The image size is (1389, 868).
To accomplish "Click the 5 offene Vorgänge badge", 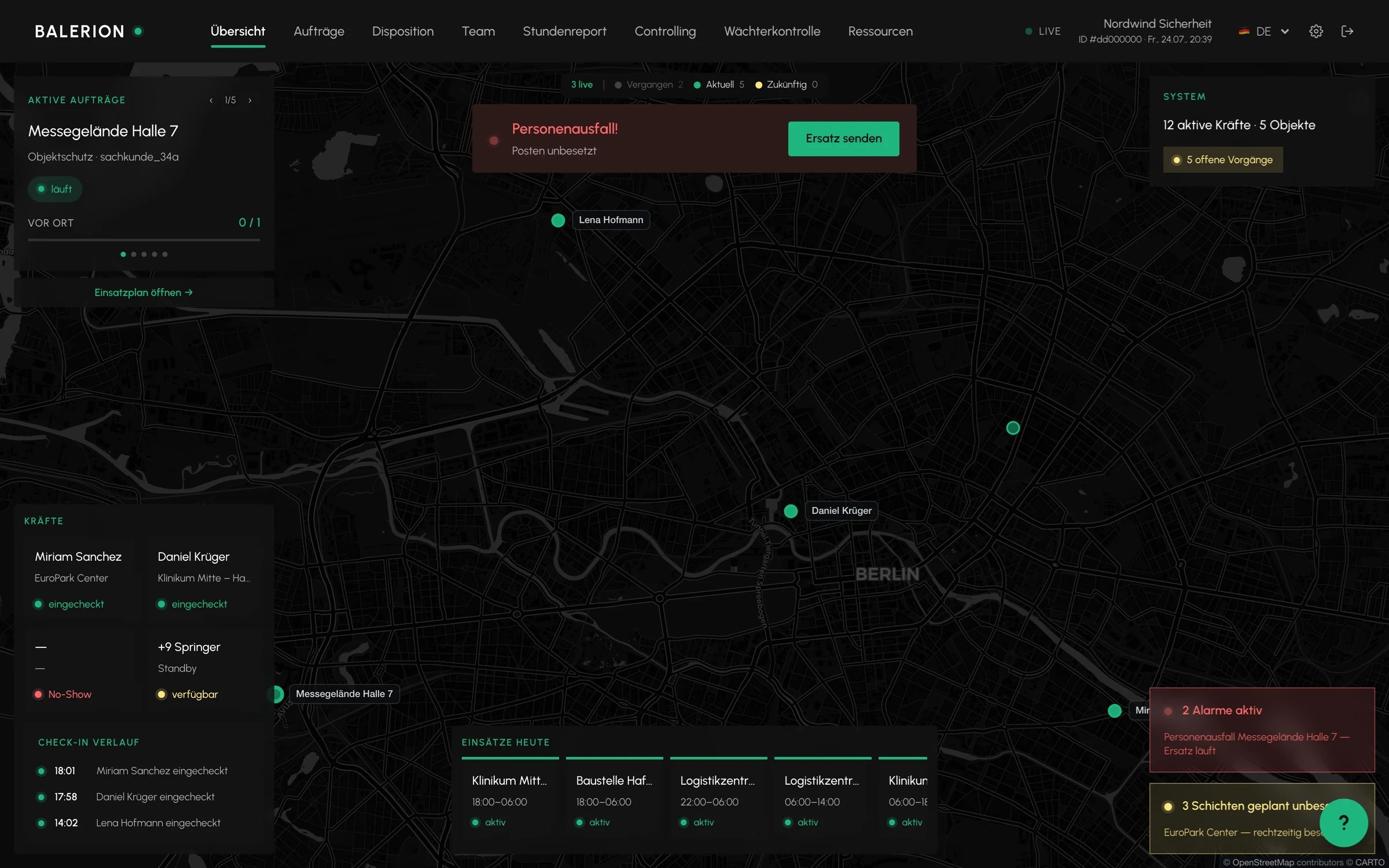I will click(1223, 160).
